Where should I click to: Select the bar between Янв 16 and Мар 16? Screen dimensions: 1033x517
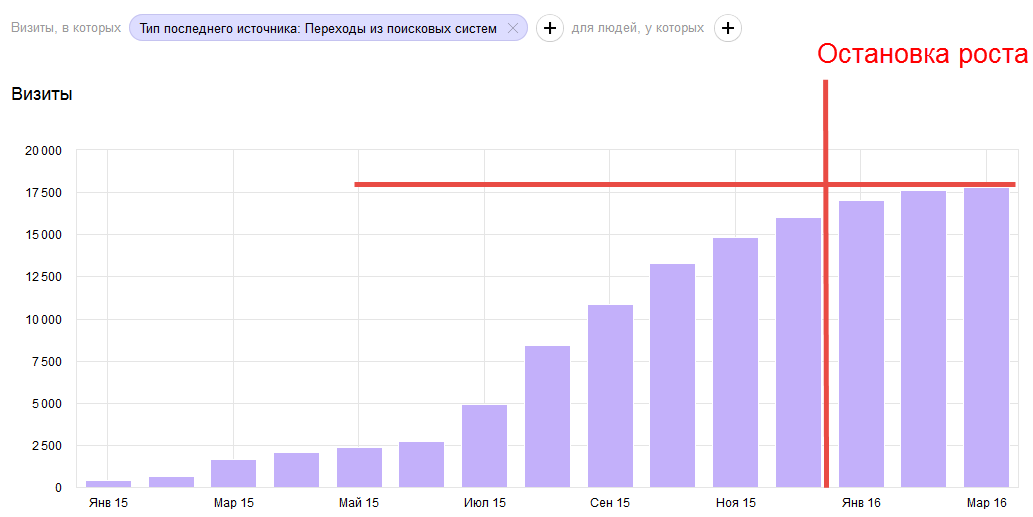(x=923, y=339)
